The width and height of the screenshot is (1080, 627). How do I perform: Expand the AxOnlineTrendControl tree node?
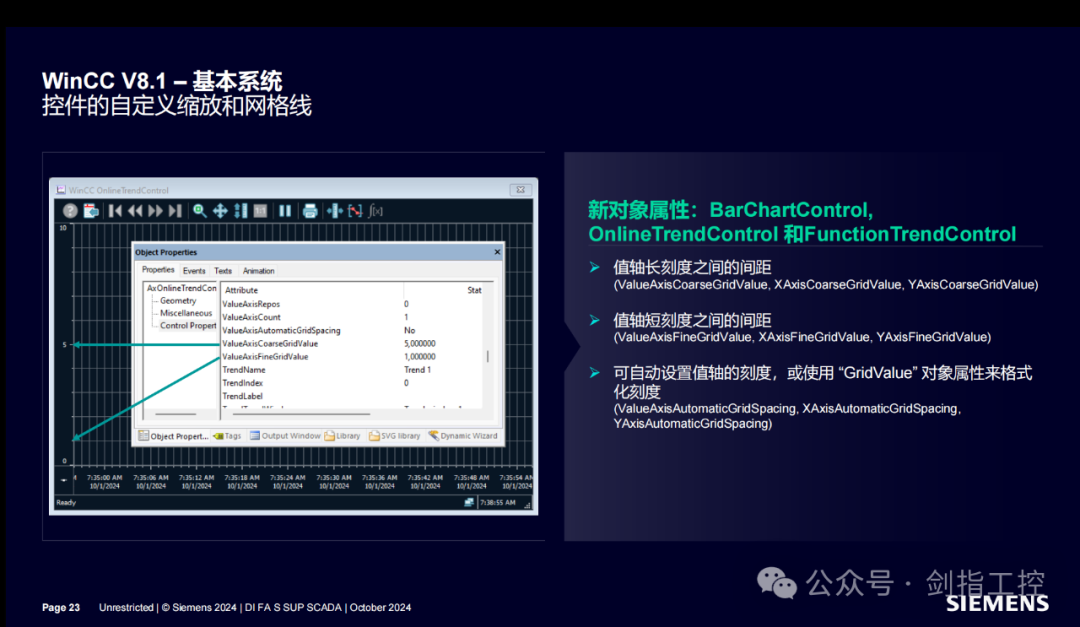180,288
